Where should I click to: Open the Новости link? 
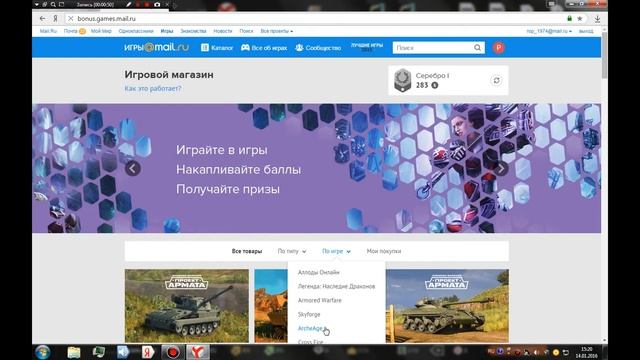pos(223,31)
